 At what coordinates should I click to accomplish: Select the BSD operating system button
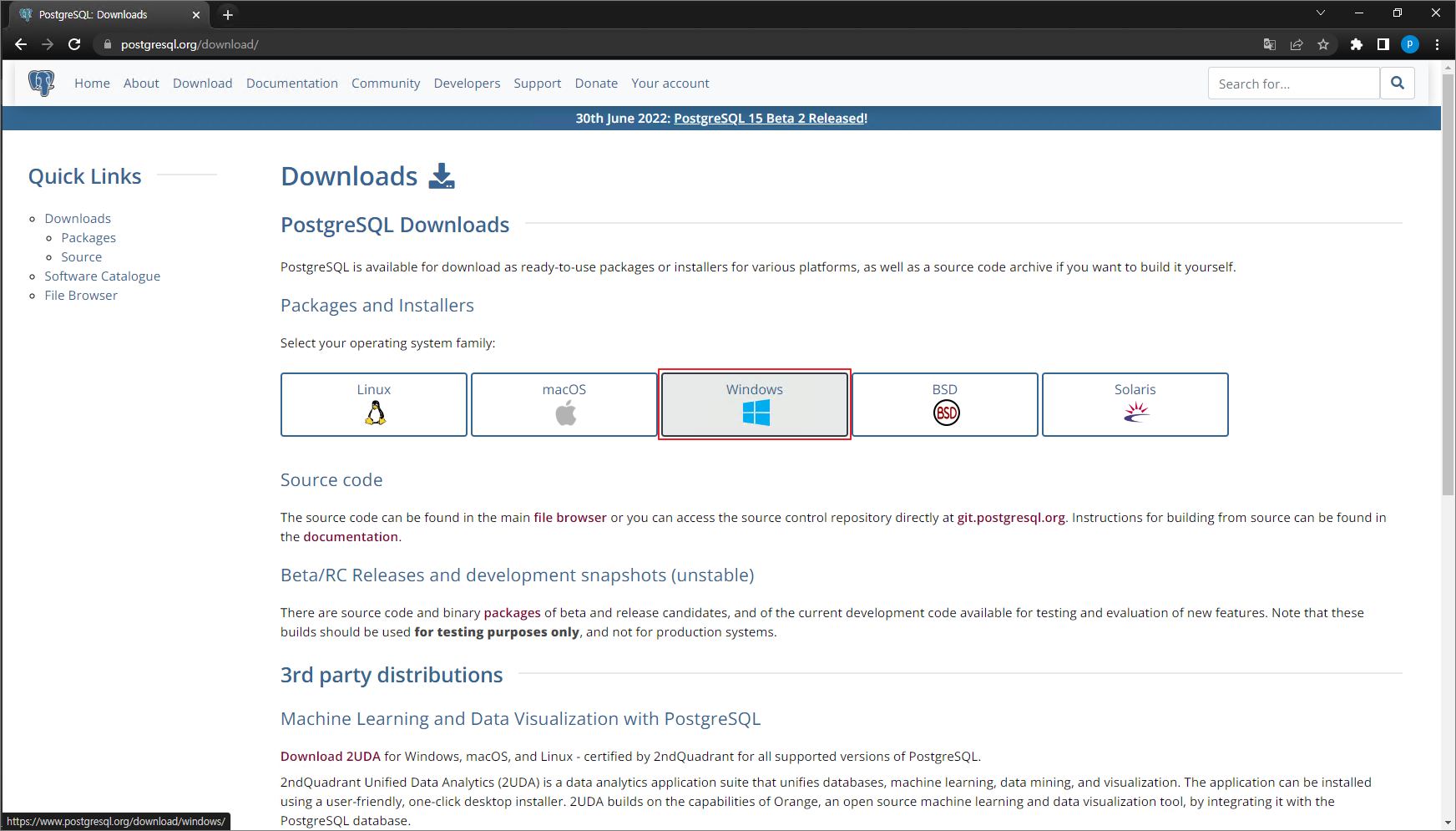tap(945, 404)
